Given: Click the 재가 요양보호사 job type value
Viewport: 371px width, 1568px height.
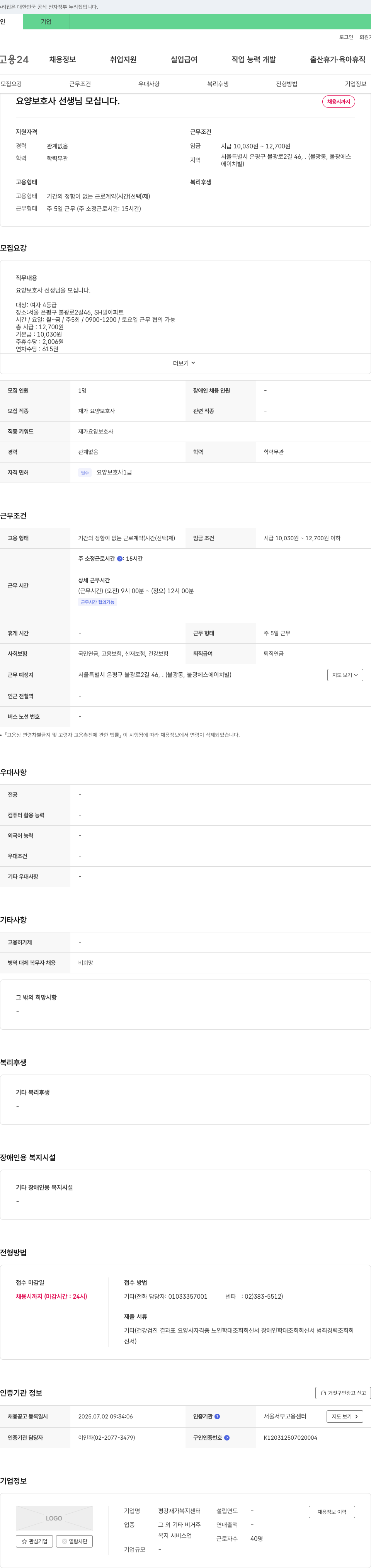Looking at the screenshot, I should pos(96,411).
